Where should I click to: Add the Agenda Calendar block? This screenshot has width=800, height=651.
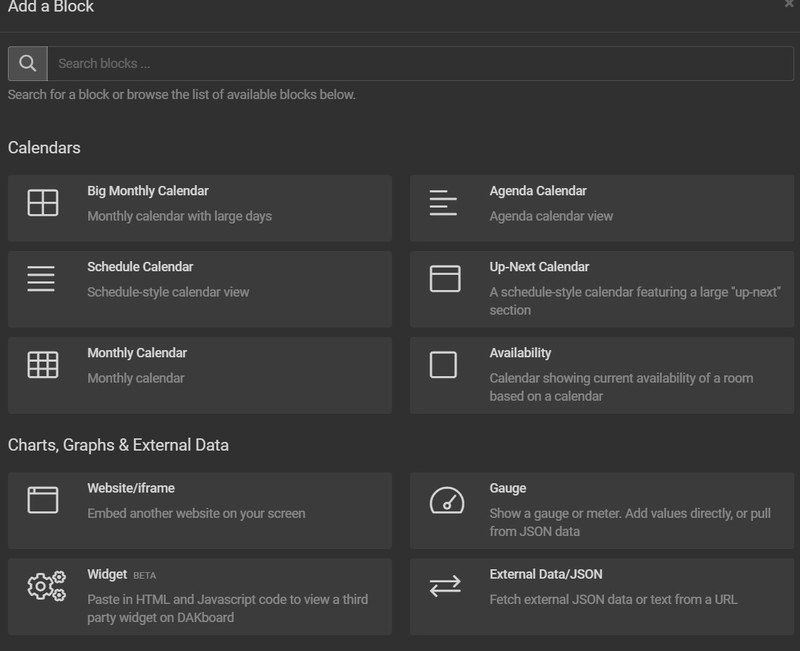[x=602, y=208]
